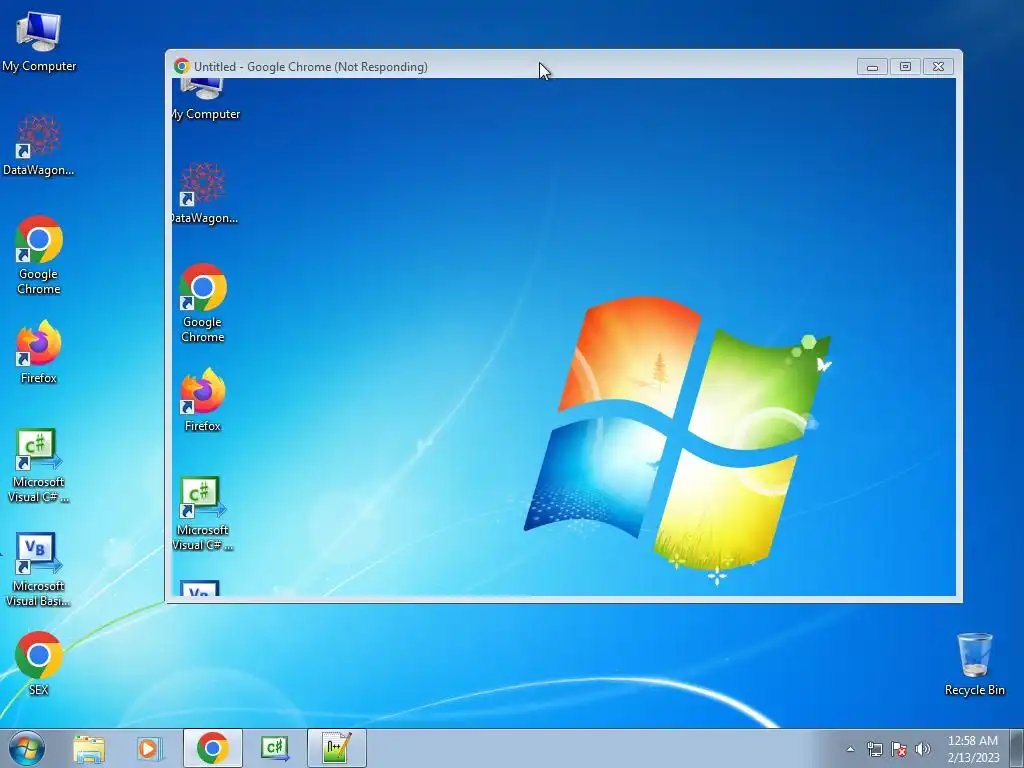The image size is (1024, 768).
Task: Close the not-responding Chrome window
Action: tap(938, 67)
